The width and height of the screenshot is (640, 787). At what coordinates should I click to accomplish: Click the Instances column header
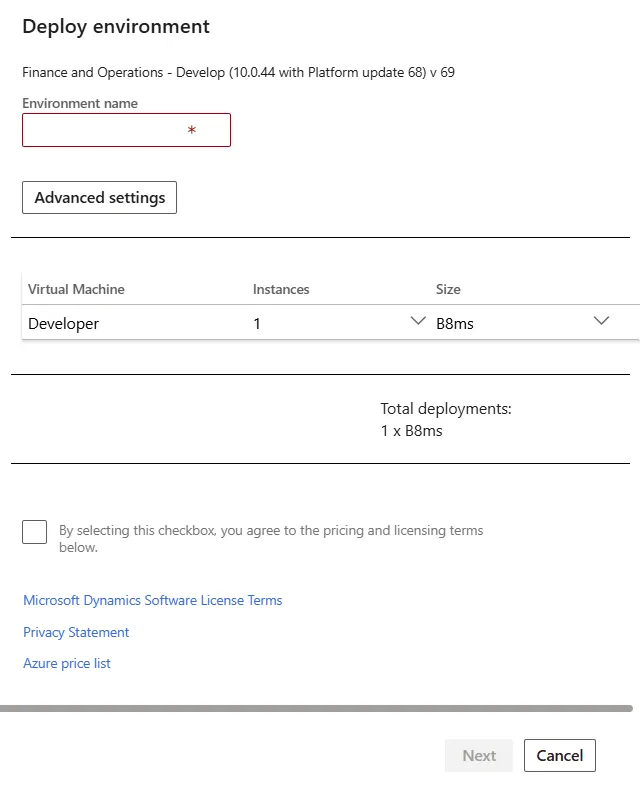click(281, 289)
